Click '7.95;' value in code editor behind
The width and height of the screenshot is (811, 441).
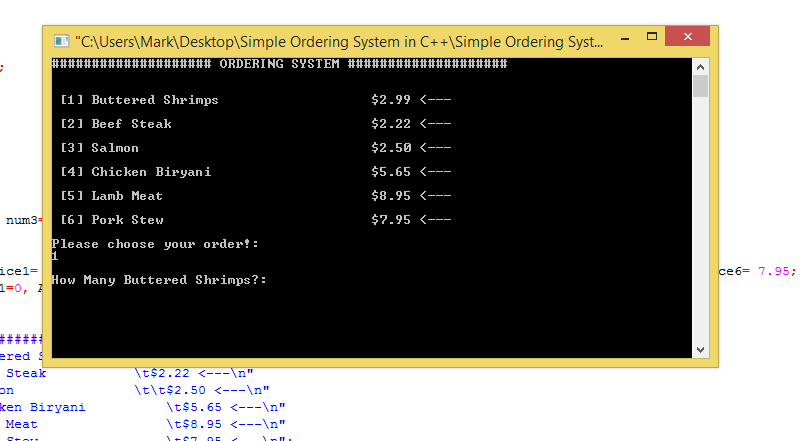click(x=777, y=271)
